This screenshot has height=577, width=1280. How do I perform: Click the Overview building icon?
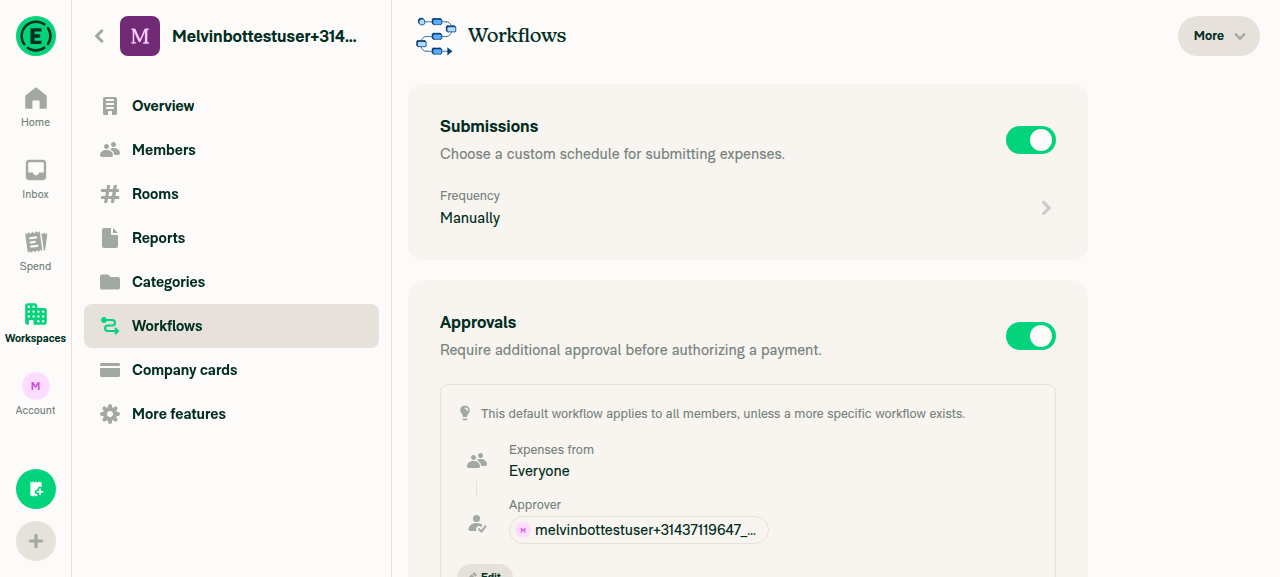(x=110, y=106)
